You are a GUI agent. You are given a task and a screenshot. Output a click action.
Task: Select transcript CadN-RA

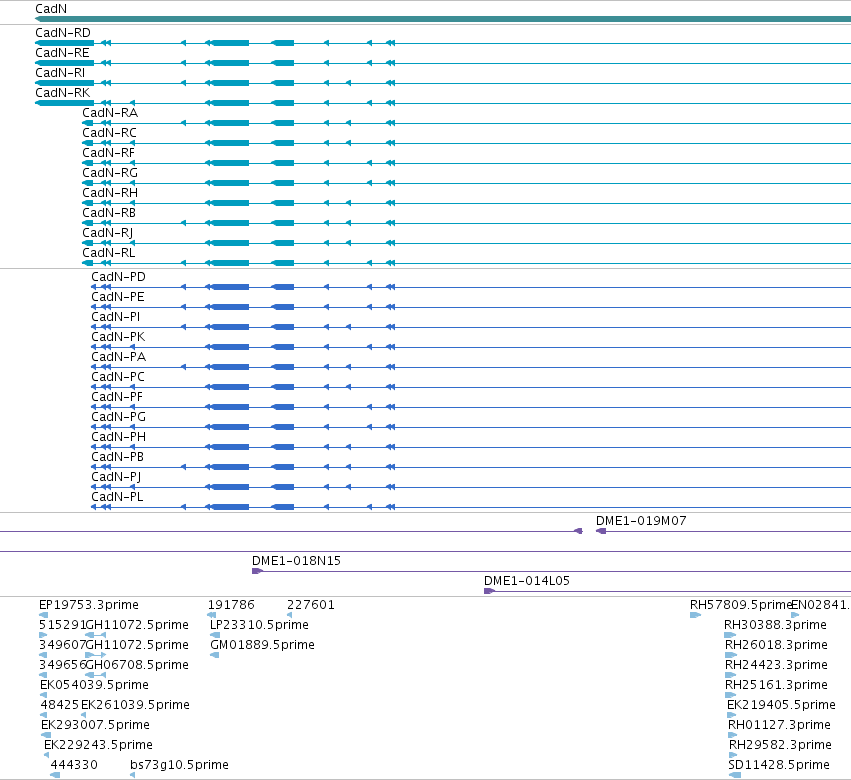pos(110,113)
